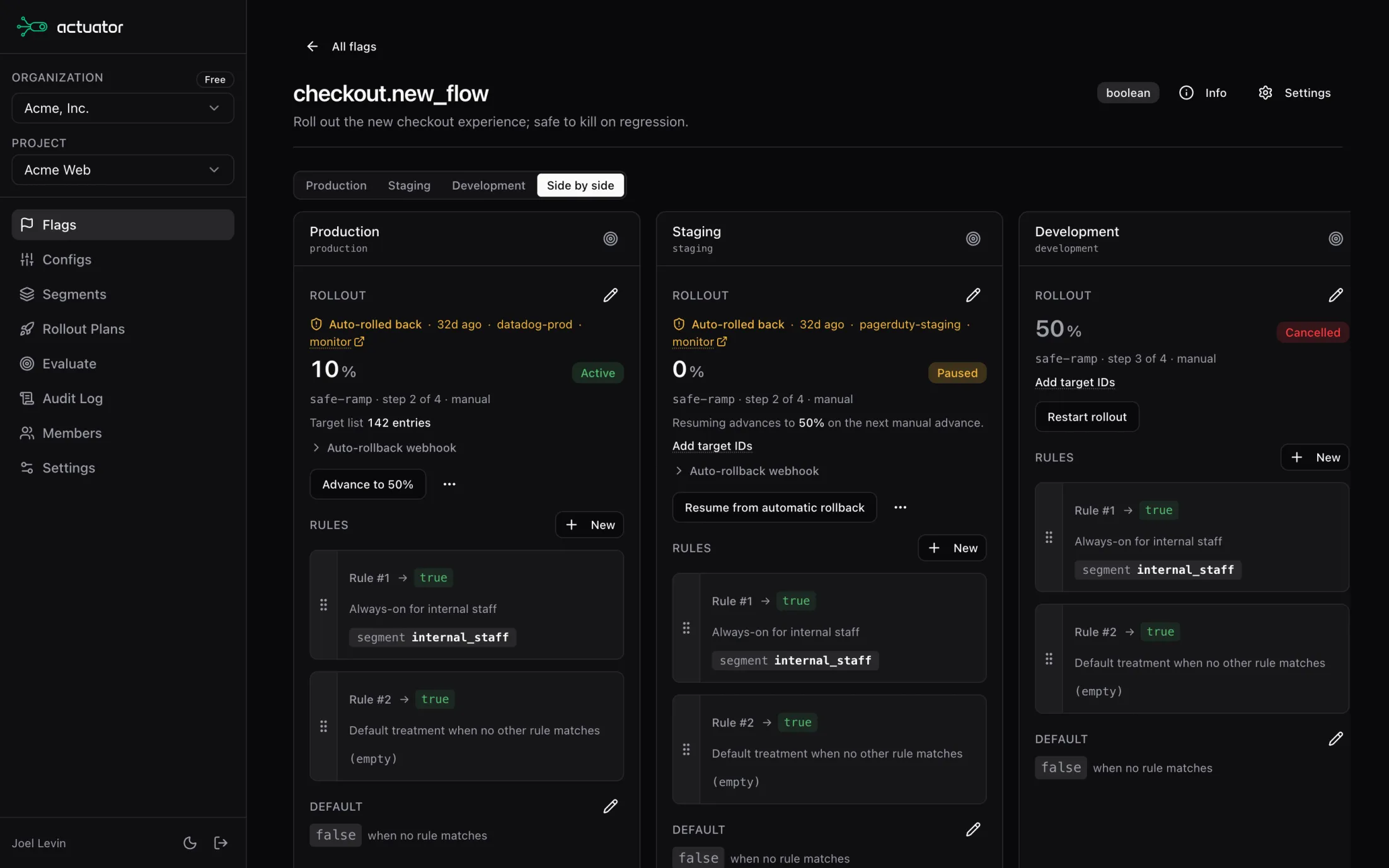Open Rollout Plans in the sidebar
Viewport: 1389px width, 868px height.
[x=123, y=329]
